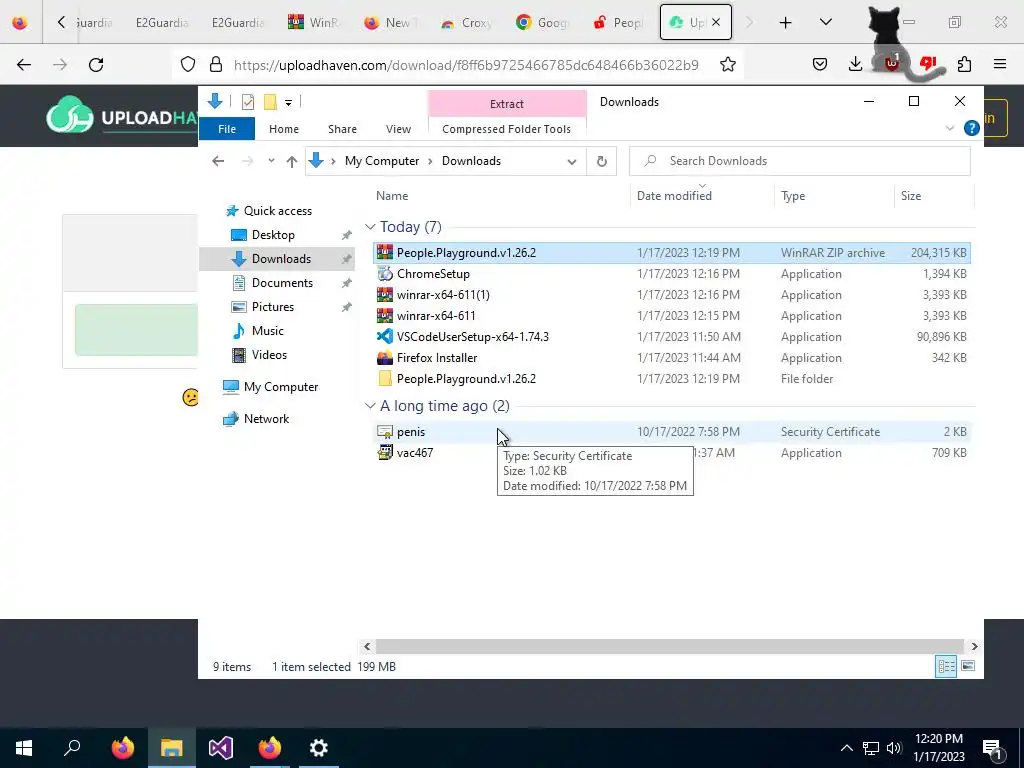Open the Recent locations dropdown arrow
1024x768 pixels.
coord(271,161)
